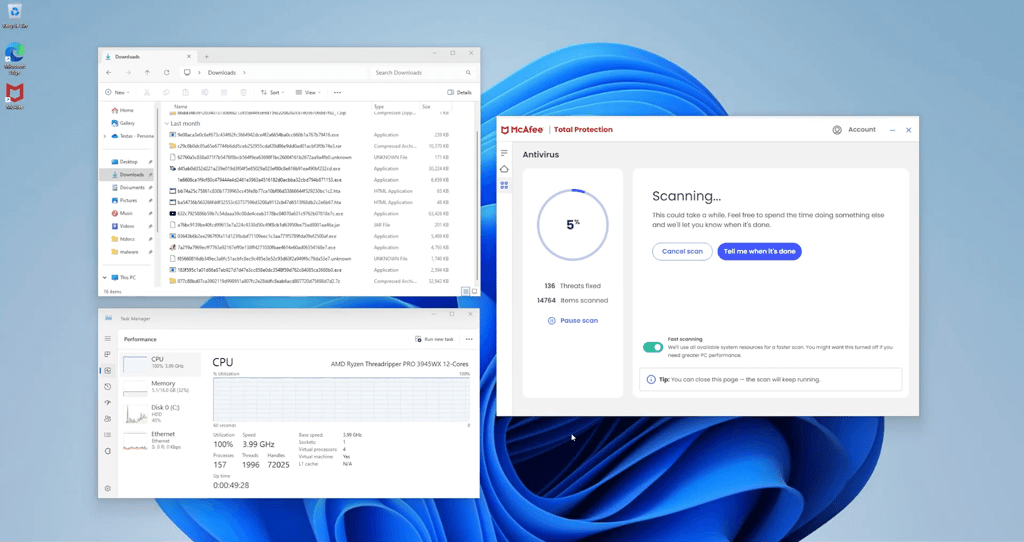The image size is (1024, 542).
Task: Open Task Manager more options ellipsis
Action: pos(469,340)
